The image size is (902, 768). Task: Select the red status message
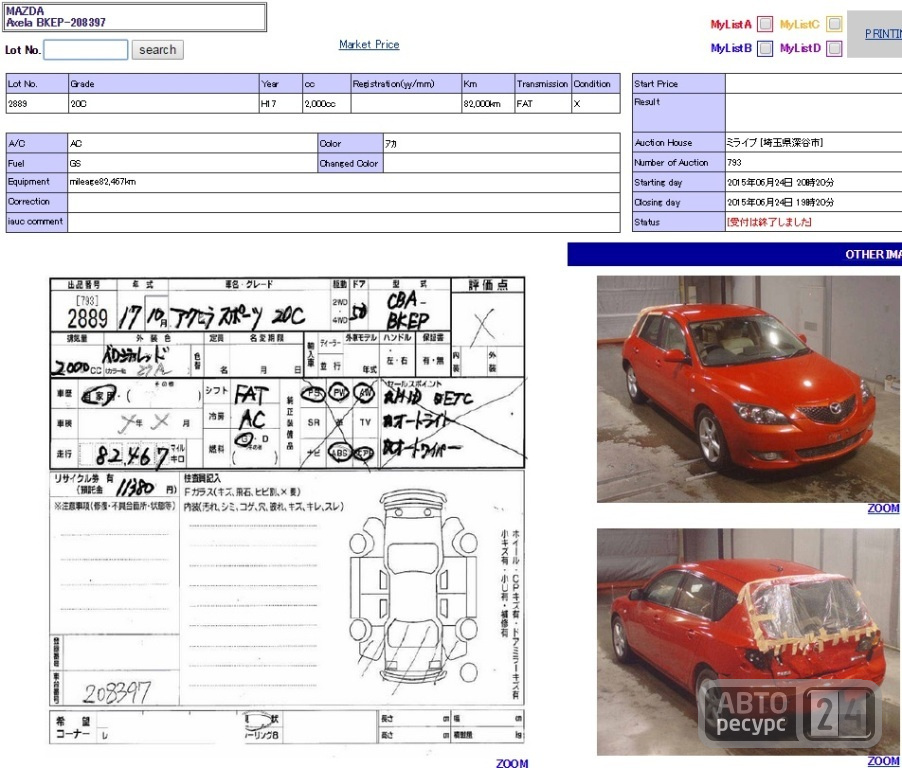pyautogui.click(x=769, y=222)
